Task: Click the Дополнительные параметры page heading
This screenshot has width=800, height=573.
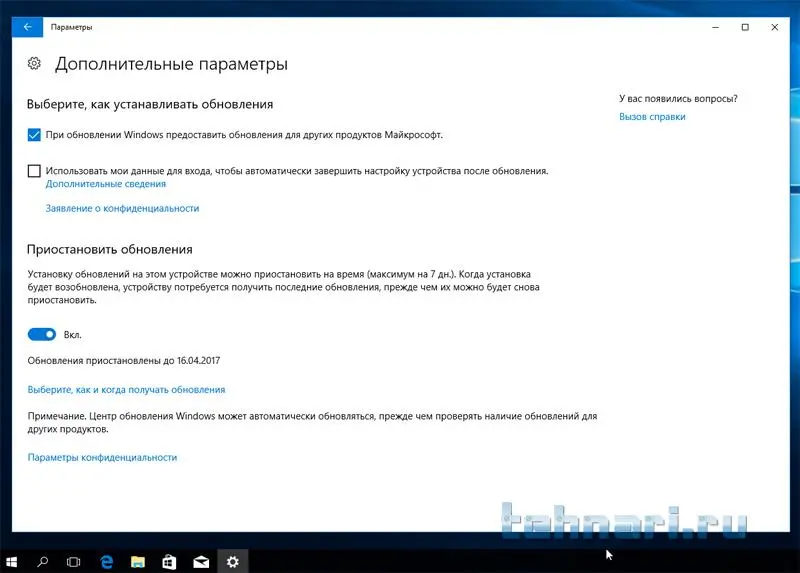Action: [171, 64]
